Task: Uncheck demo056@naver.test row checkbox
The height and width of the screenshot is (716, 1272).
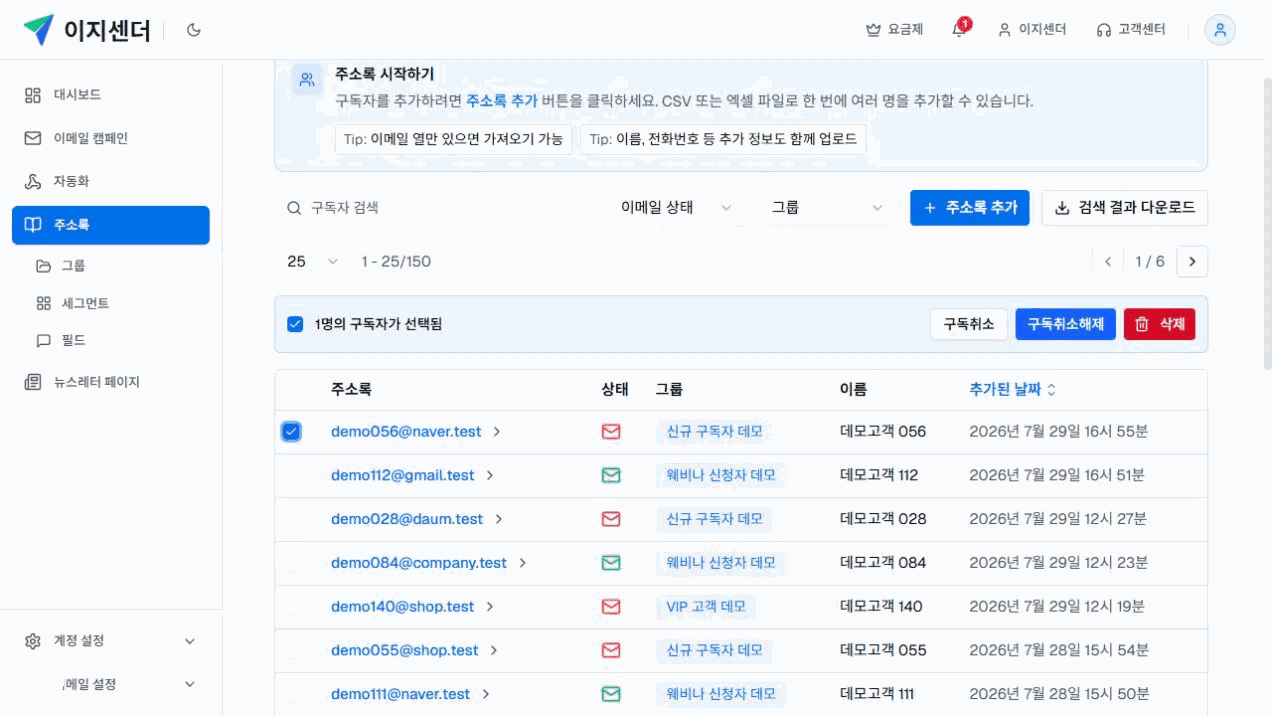Action: click(x=291, y=432)
